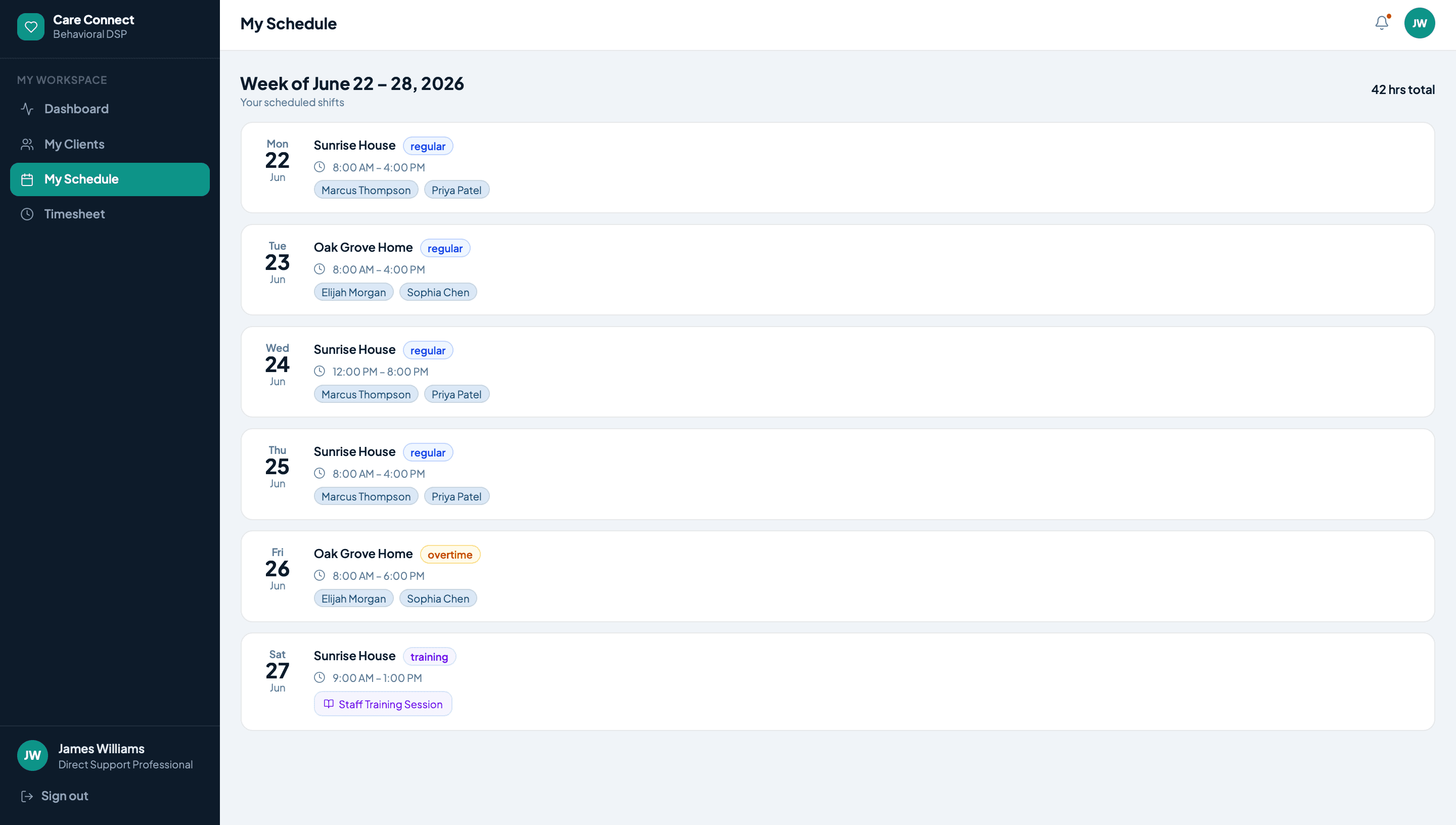The image size is (1456, 825).
Task: Click the "42 hrs total" text
Action: point(1403,89)
